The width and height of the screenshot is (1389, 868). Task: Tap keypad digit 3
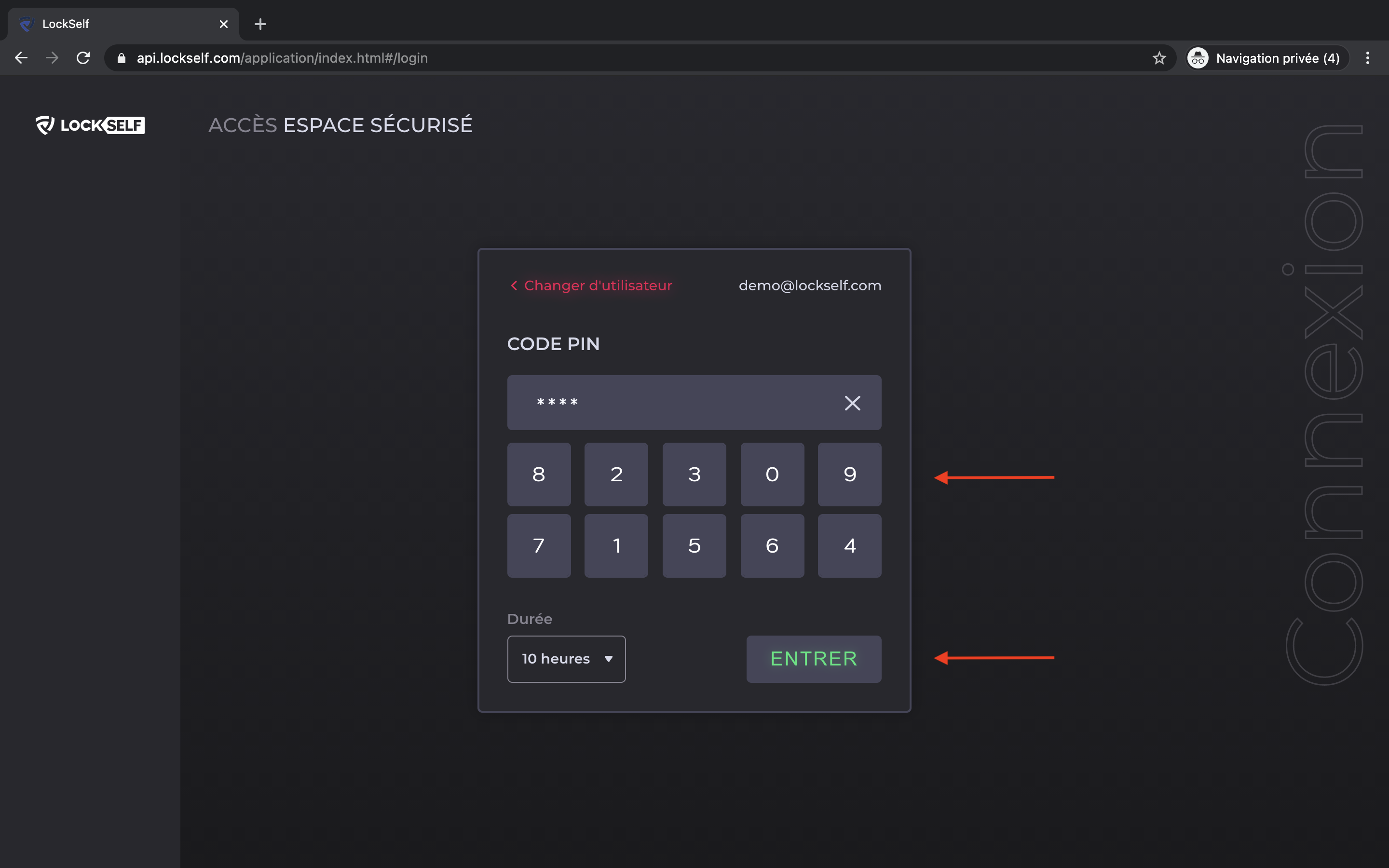point(694,474)
